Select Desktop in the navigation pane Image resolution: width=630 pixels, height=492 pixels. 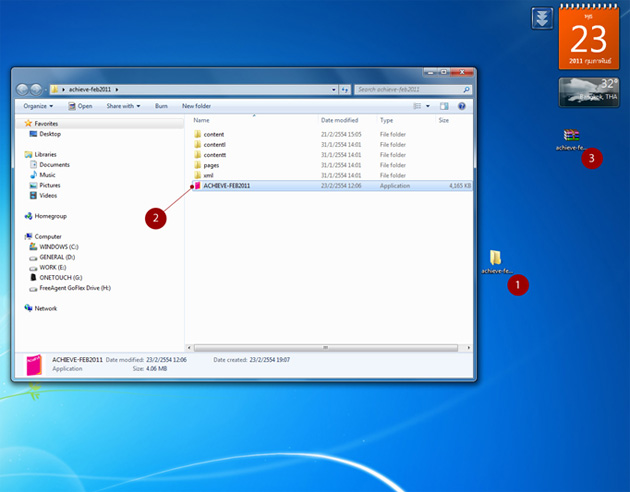tap(50, 134)
